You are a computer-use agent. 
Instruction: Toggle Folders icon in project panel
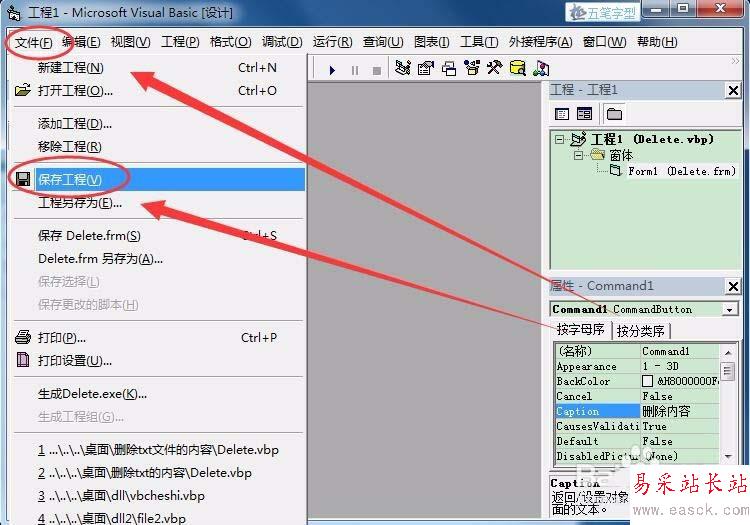(x=614, y=114)
